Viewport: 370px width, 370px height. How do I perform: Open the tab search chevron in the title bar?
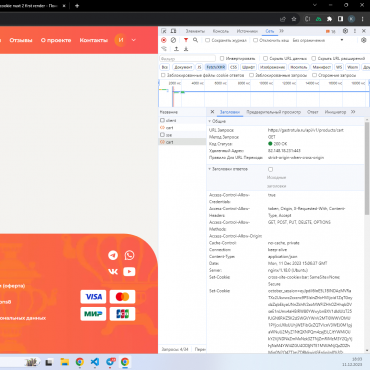coord(315,5)
